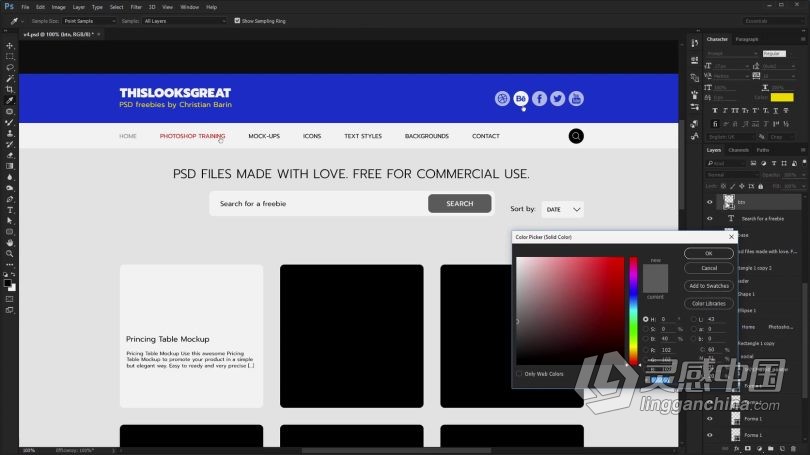Select the Path Selection tool

(9, 221)
